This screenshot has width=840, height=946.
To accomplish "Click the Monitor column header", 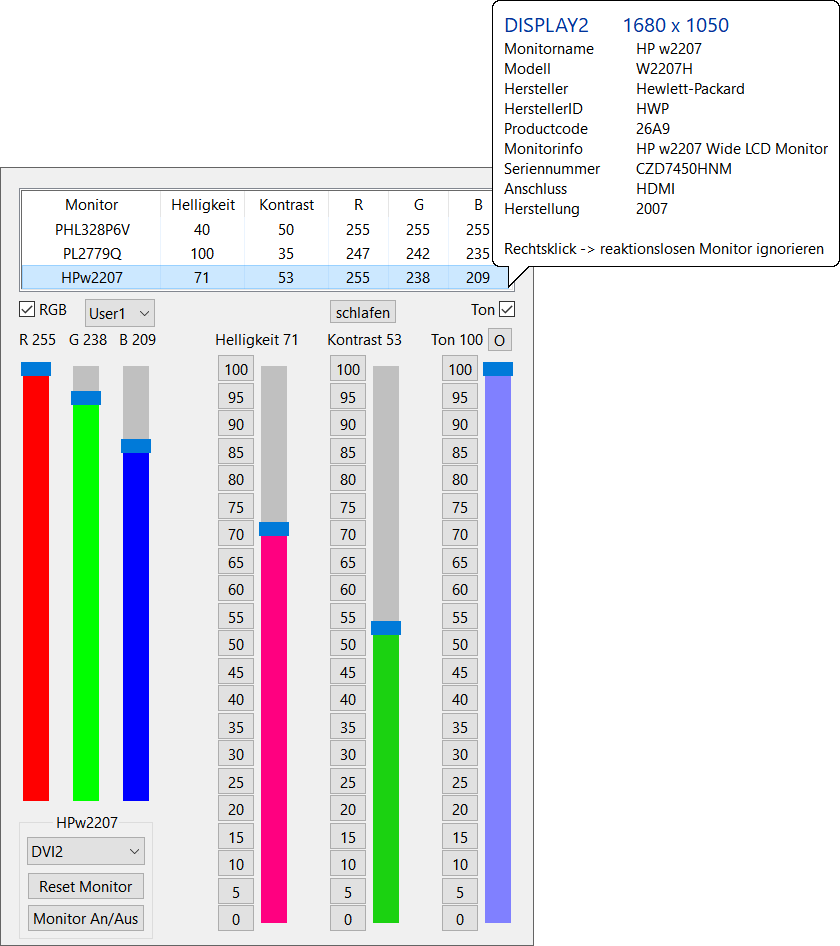I will pos(92,205).
